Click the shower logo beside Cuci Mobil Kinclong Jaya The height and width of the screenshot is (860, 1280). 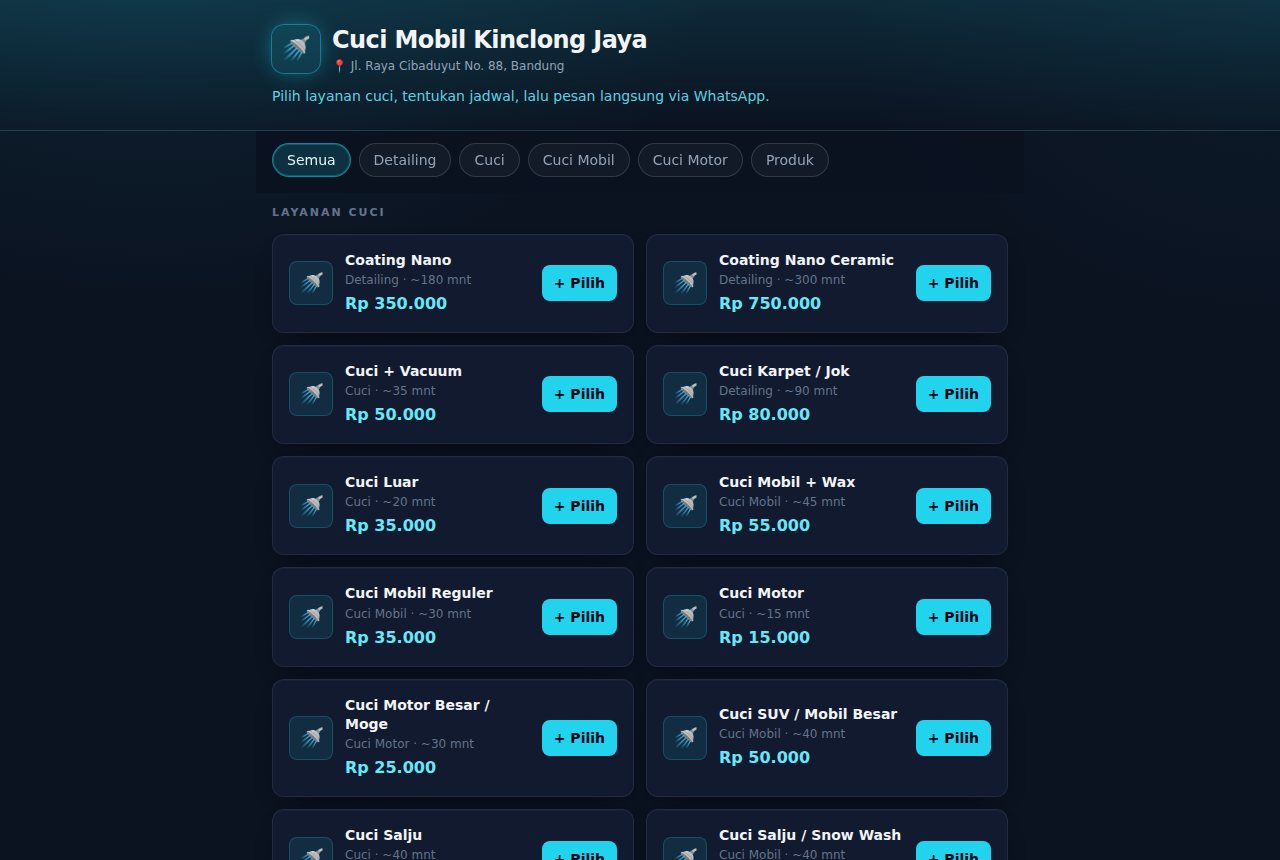pos(296,49)
